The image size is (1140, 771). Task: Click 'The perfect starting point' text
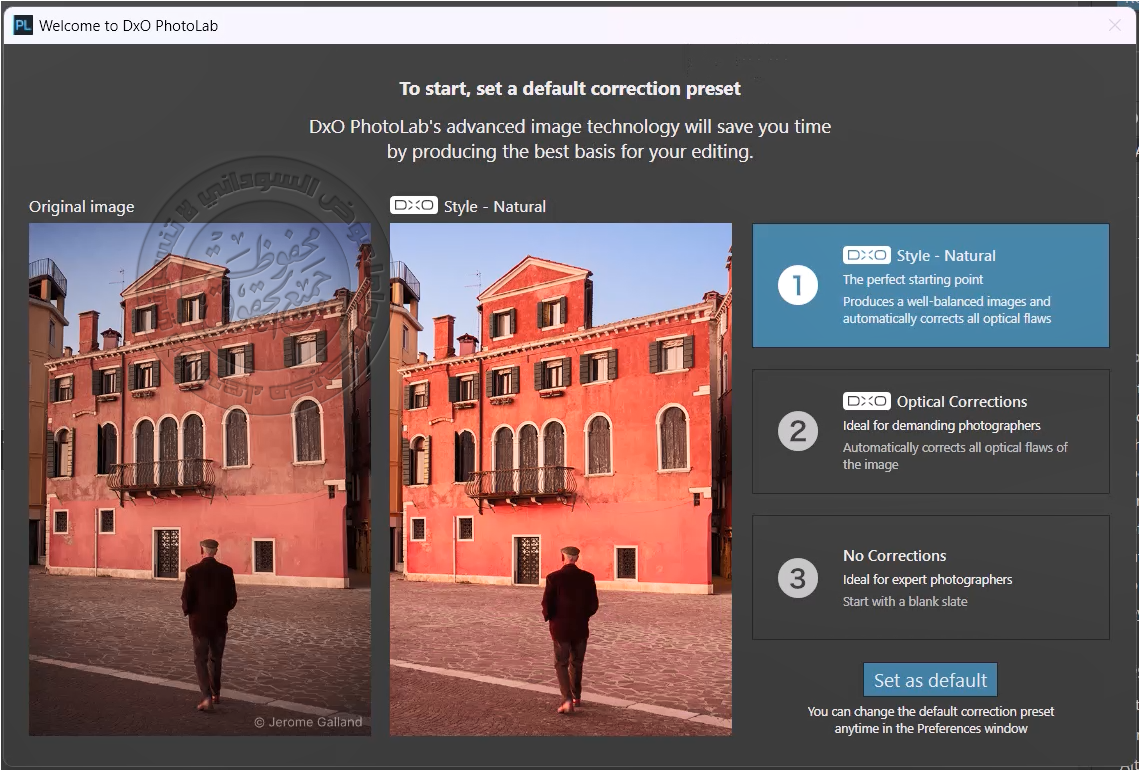pos(913,279)
